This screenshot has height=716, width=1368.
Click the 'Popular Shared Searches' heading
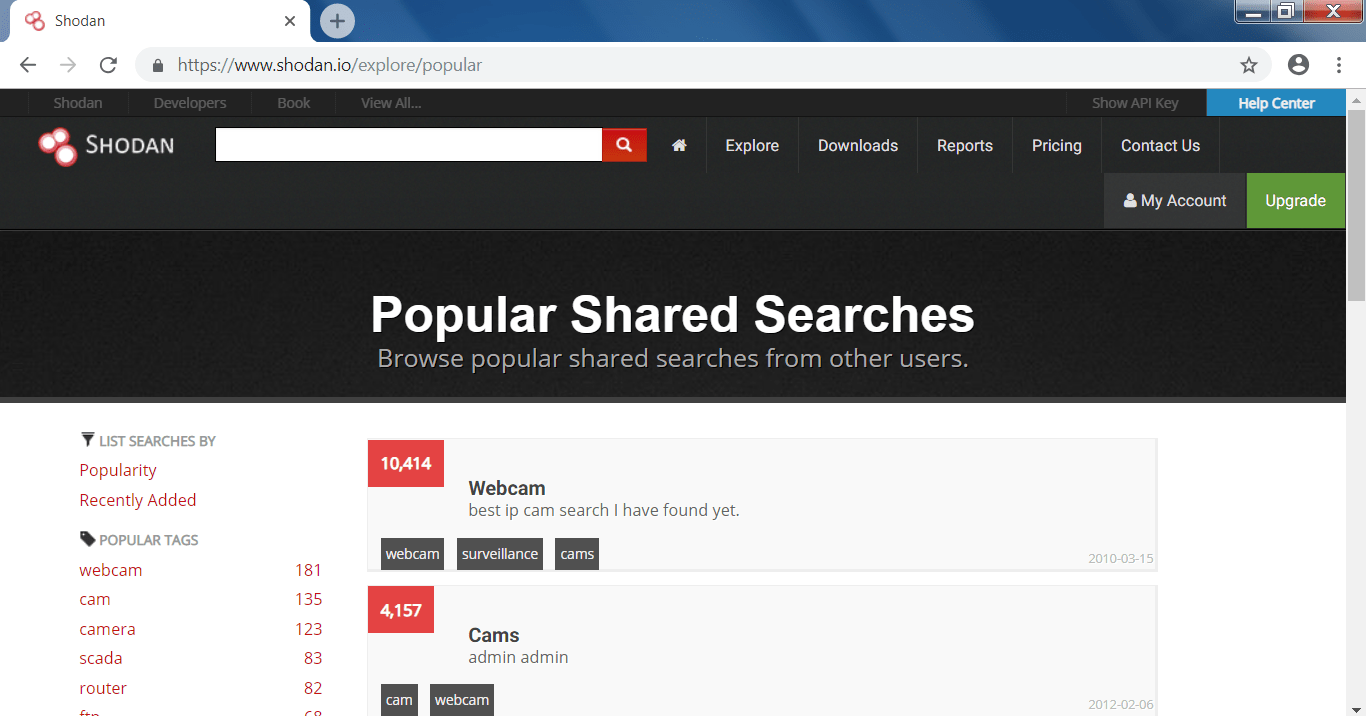(x=672, y=314)
